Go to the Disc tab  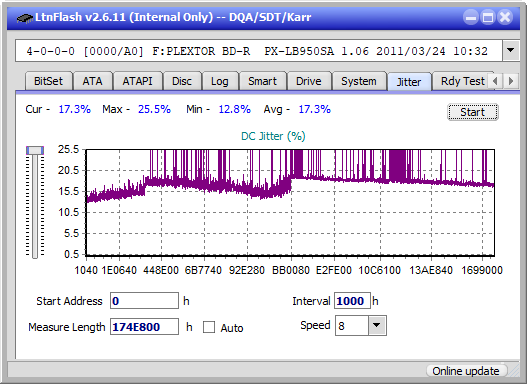click(x=182, y=81)
